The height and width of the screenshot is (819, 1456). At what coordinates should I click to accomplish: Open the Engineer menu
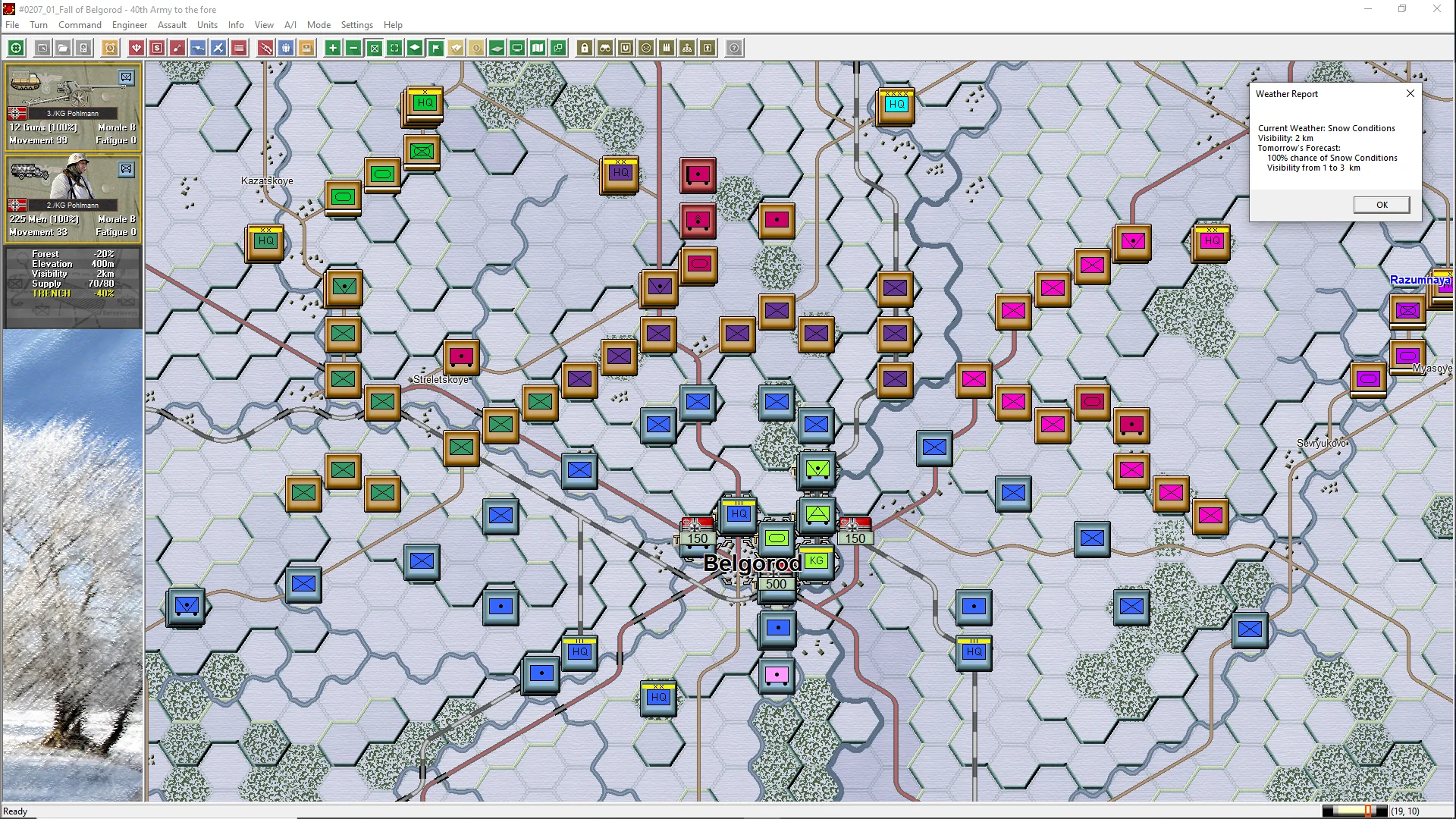(x=130, y=25)
